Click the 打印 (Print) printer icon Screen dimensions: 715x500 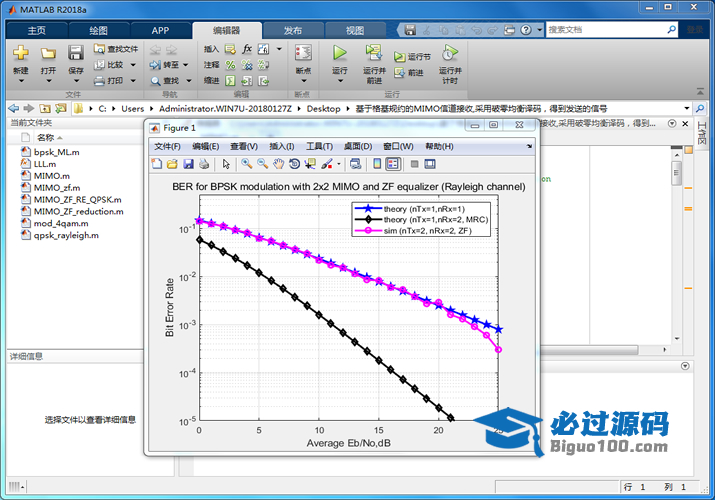(x=99, y=81)
